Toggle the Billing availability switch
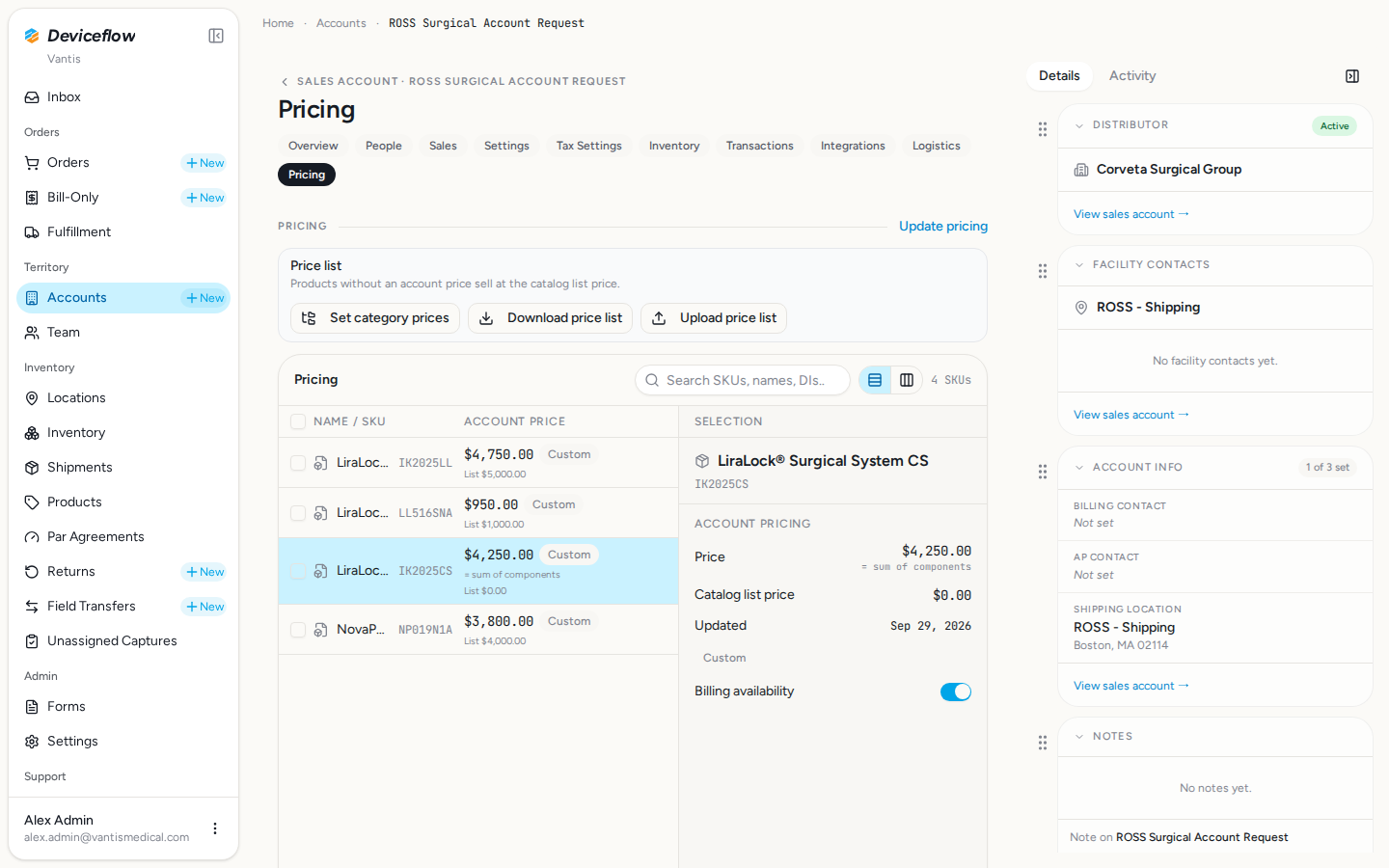 (956, 692)
